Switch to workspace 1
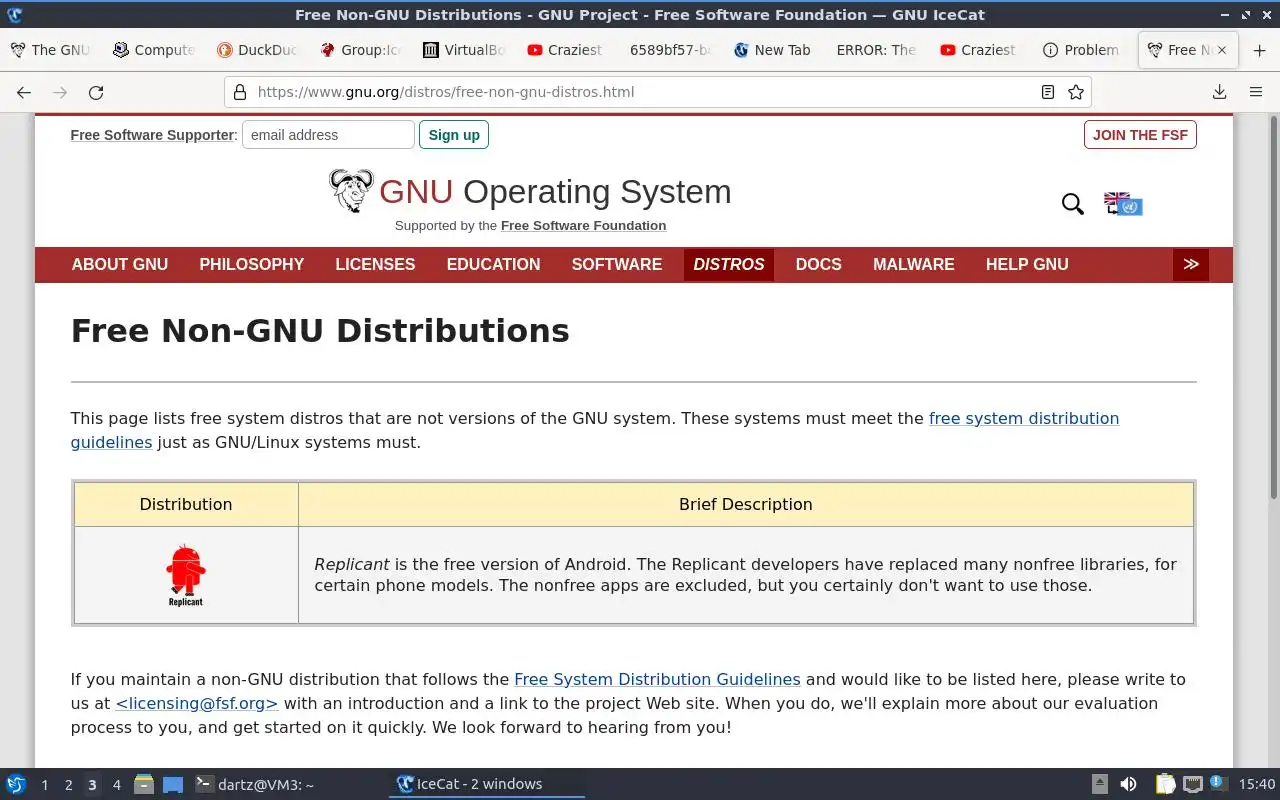The image size is (1280, 800). pyautogui.click(x=44, y=785)
